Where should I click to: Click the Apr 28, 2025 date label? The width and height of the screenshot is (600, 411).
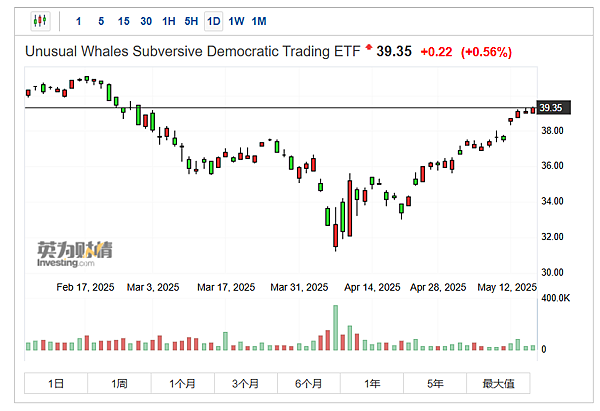(438, 287)
